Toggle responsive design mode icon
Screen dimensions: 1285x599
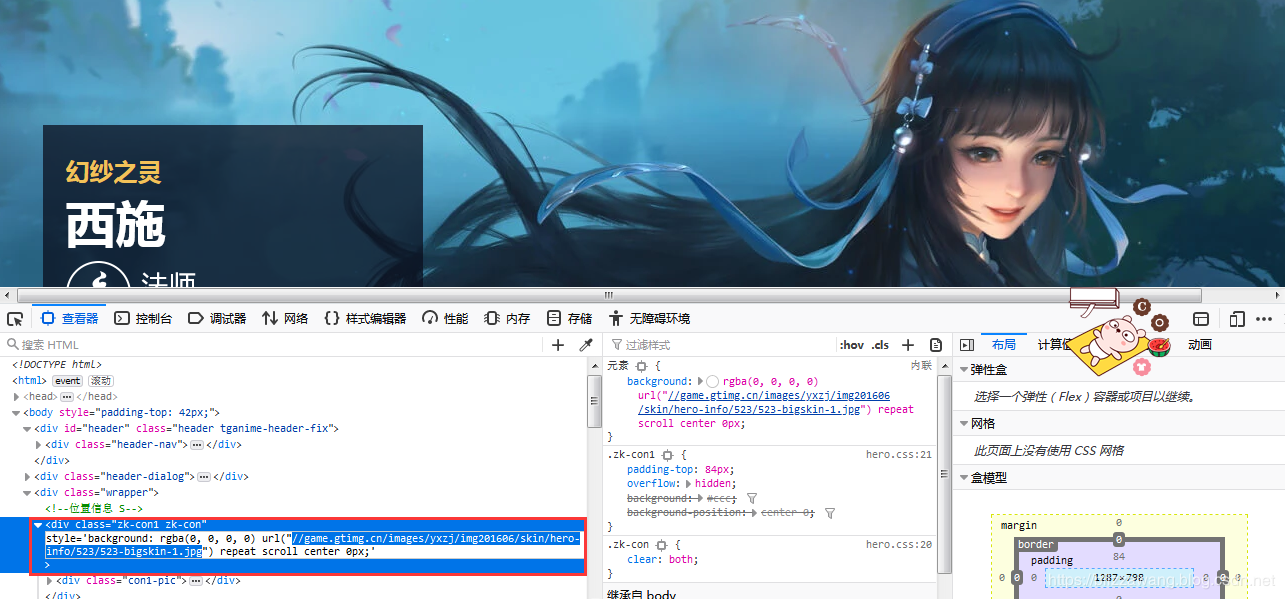tap(1236, 319)
